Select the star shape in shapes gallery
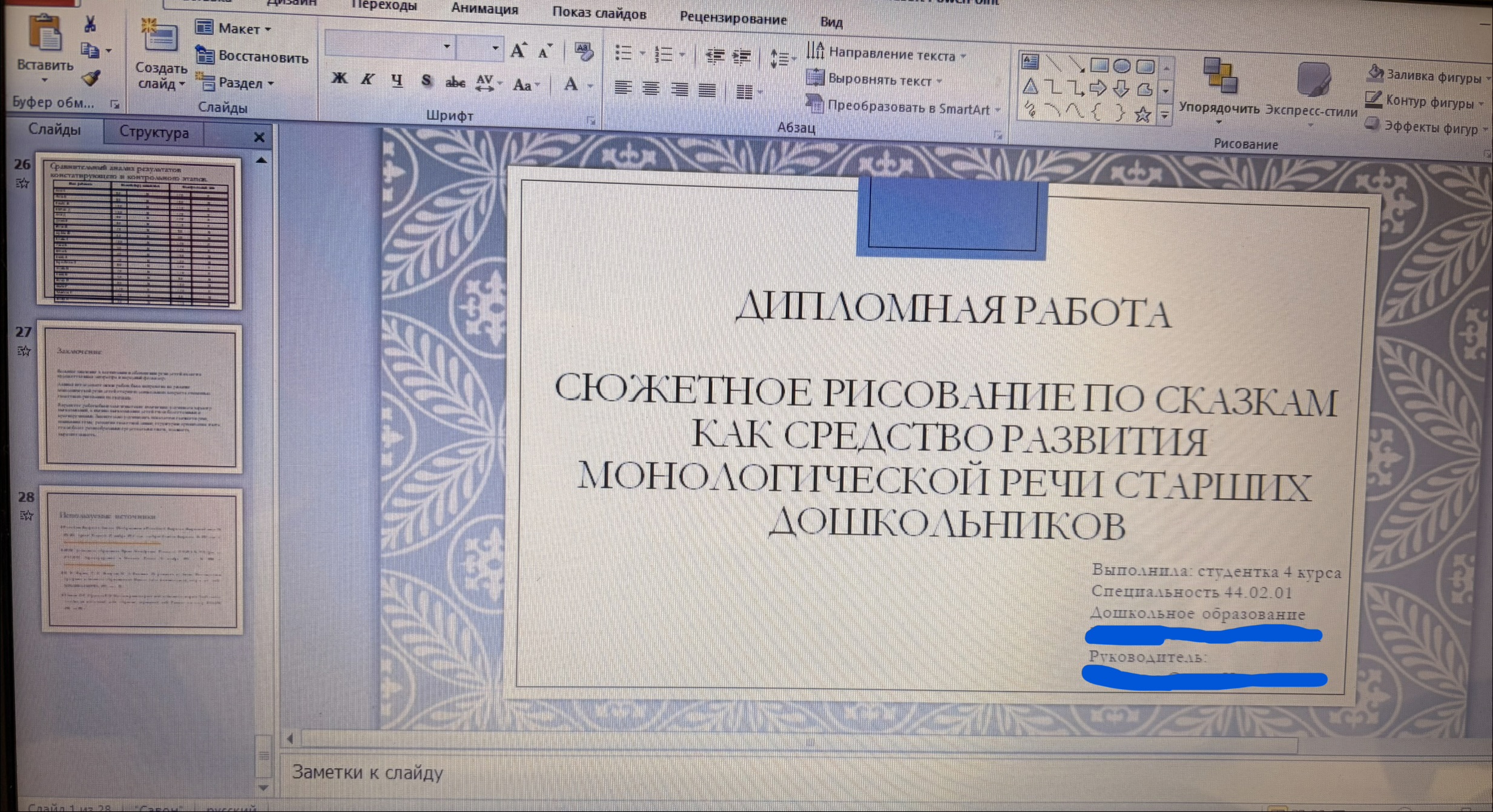The height and width of the screenshot is (812, 1493). point(1143,114)
